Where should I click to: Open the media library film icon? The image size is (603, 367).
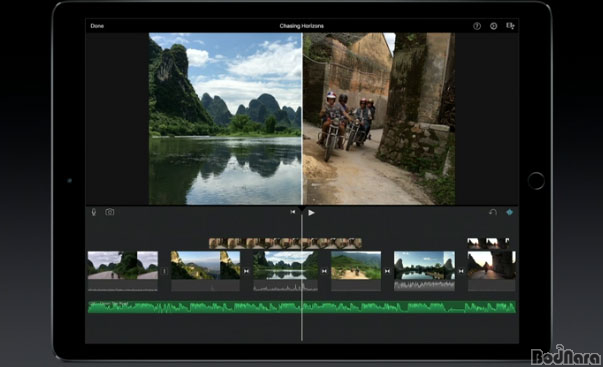pyautogui.click(x=510, y=26)
